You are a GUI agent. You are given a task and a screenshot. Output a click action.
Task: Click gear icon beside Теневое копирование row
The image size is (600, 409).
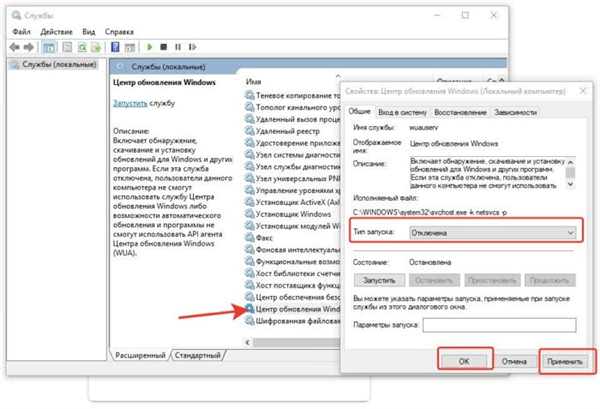[249, 95]
